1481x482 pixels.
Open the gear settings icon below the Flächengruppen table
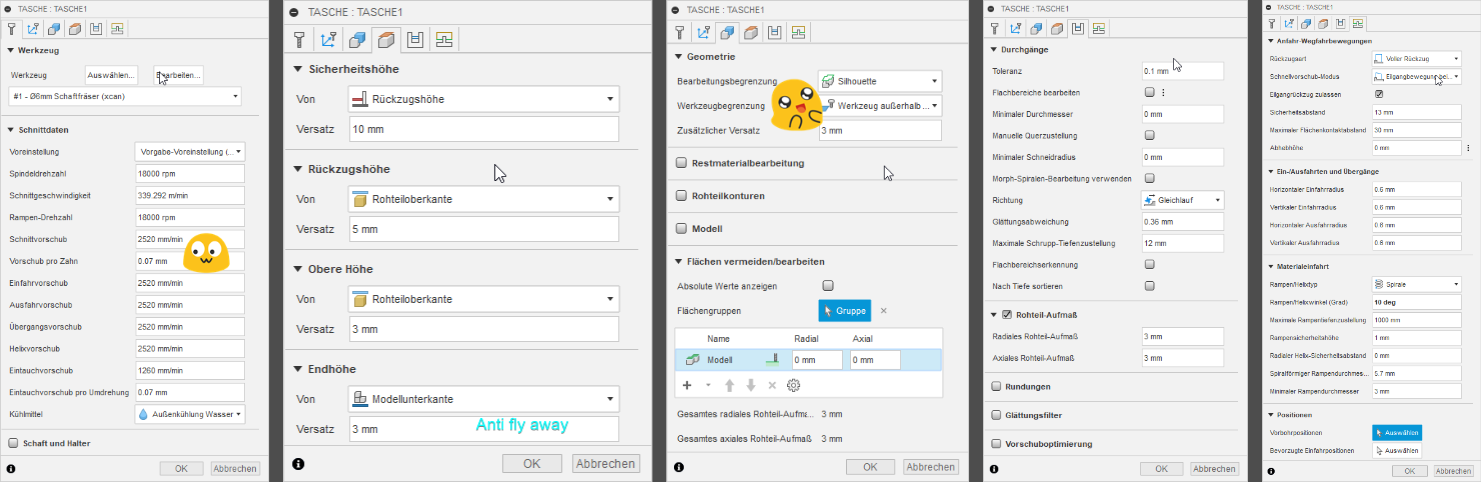coord(794,385)
